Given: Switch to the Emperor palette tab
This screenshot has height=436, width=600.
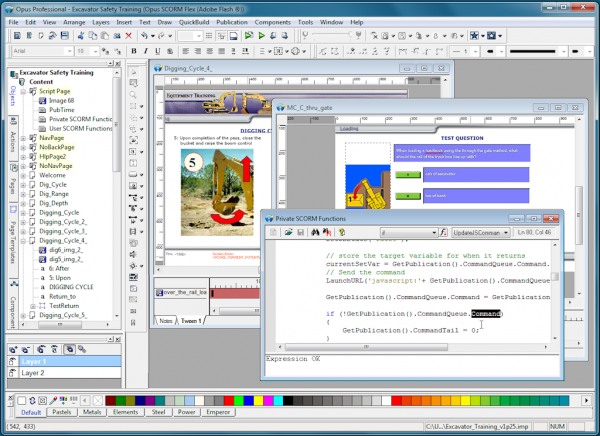Looking at the screenshot, I should [x=218, y=412].
